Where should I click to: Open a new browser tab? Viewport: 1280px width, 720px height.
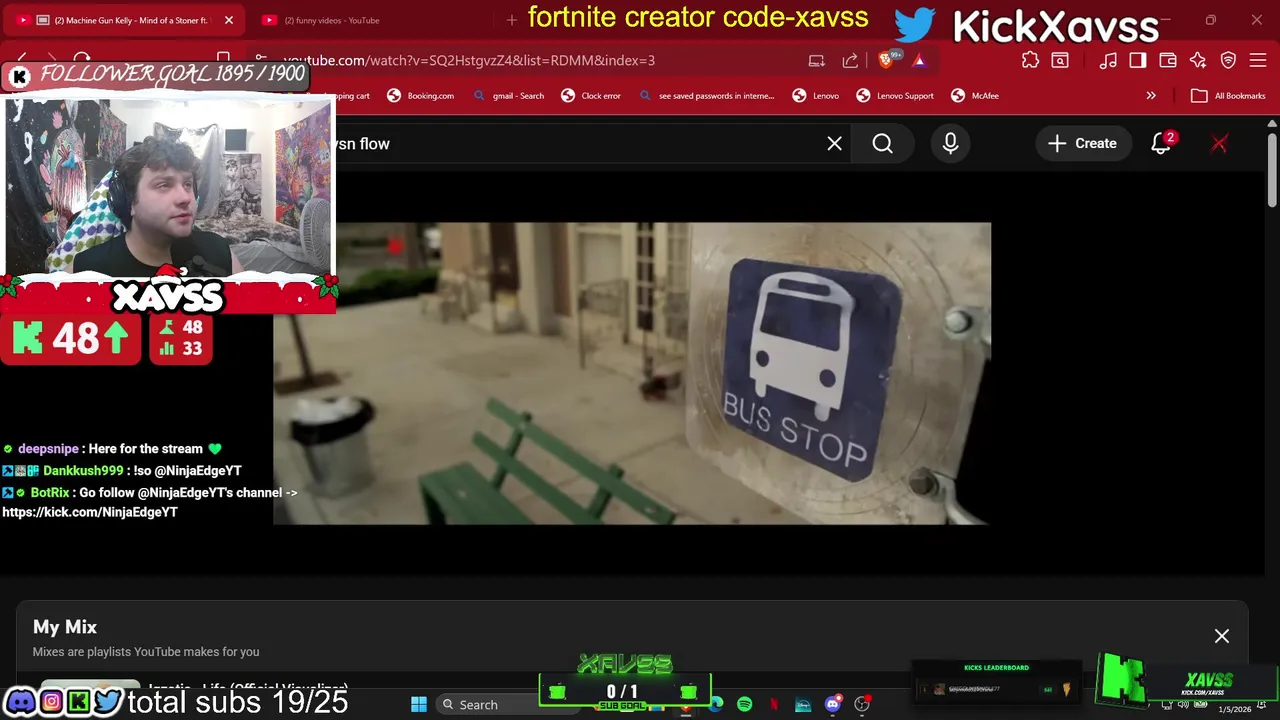point(511,20)
